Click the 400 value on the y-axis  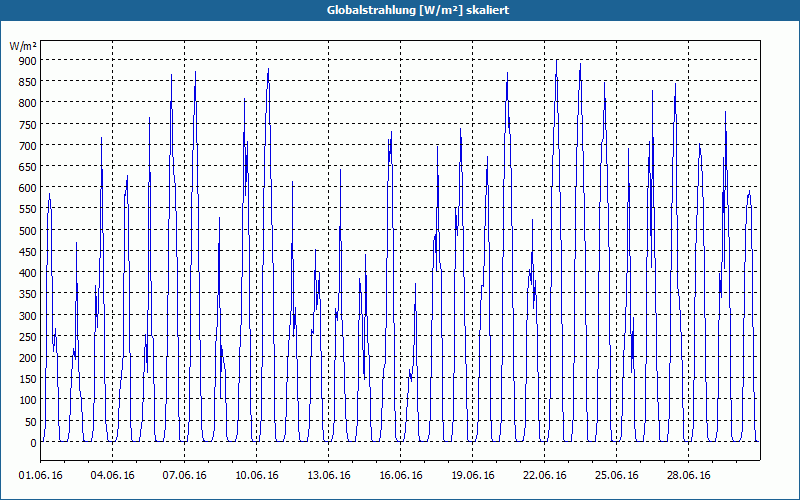click(x=28, y=273)
